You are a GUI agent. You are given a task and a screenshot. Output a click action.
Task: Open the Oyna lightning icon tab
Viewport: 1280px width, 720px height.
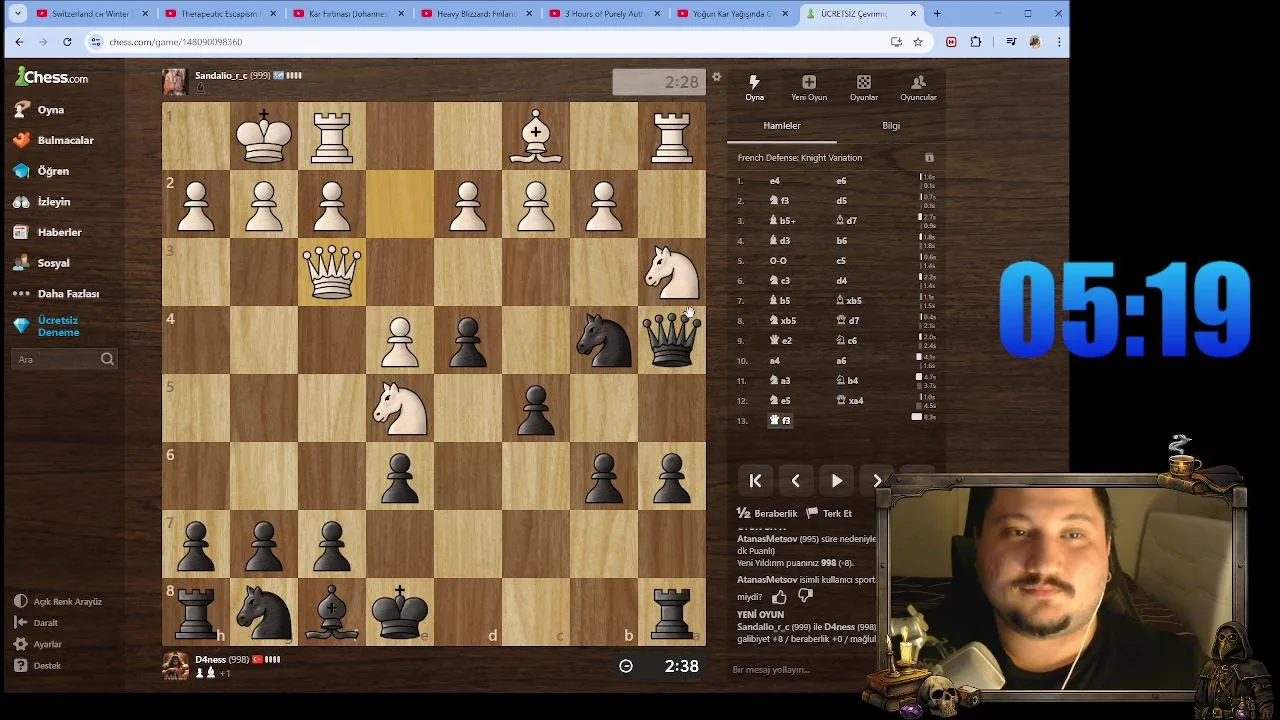coord(754,87)
